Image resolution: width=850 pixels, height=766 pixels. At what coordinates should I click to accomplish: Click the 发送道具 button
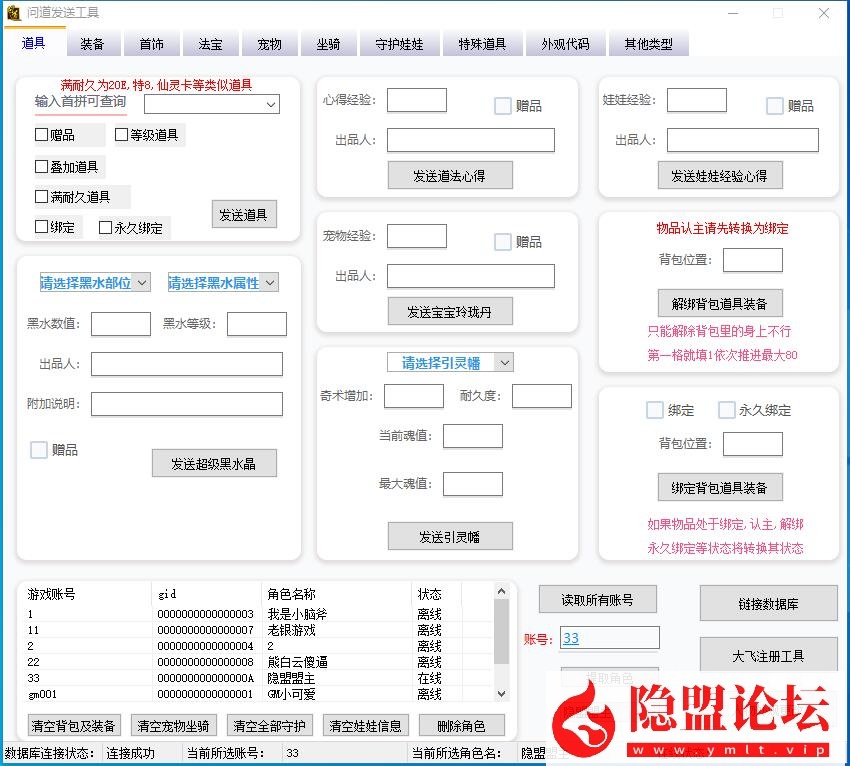tap(244, 215)
